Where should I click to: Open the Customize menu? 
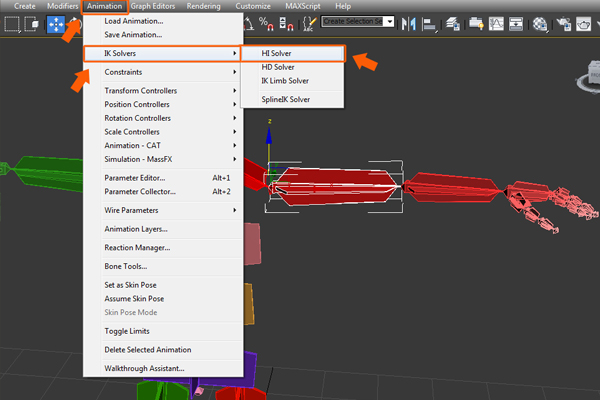253,6
